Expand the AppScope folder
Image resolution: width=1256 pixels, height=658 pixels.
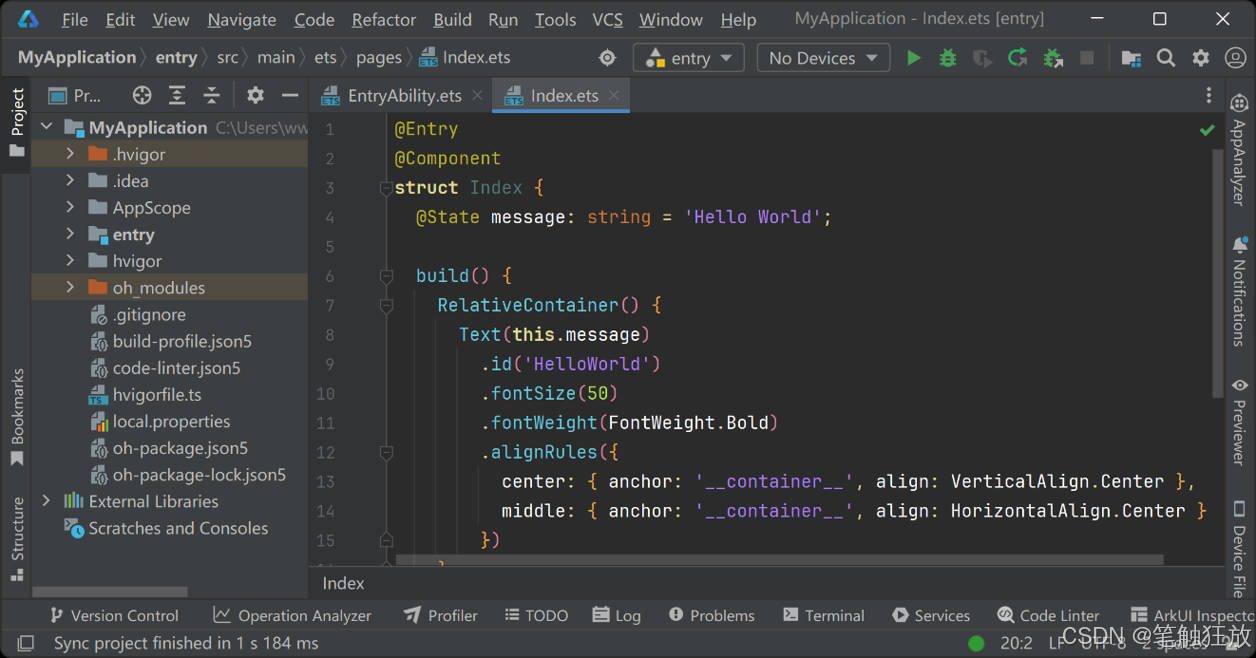pyautogui.click(x=70, y=207)
